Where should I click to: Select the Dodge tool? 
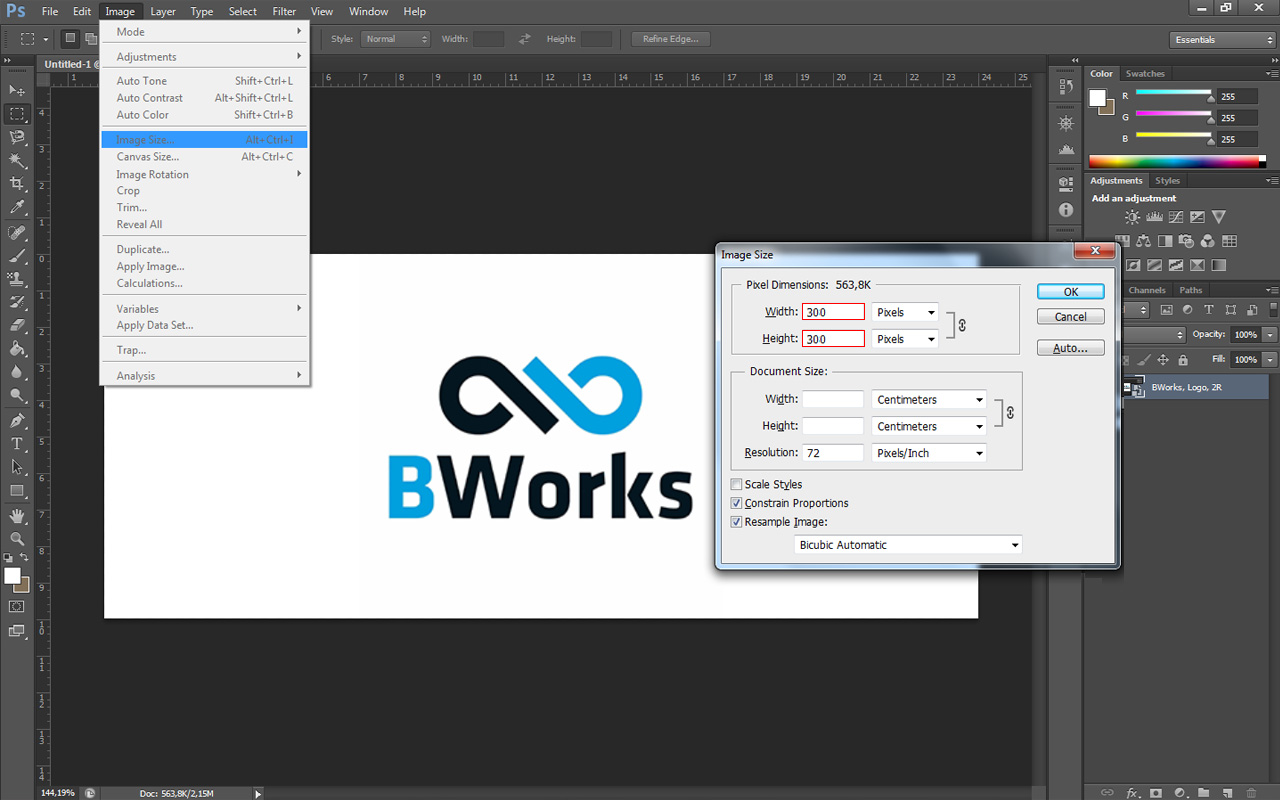click(17, 395)
